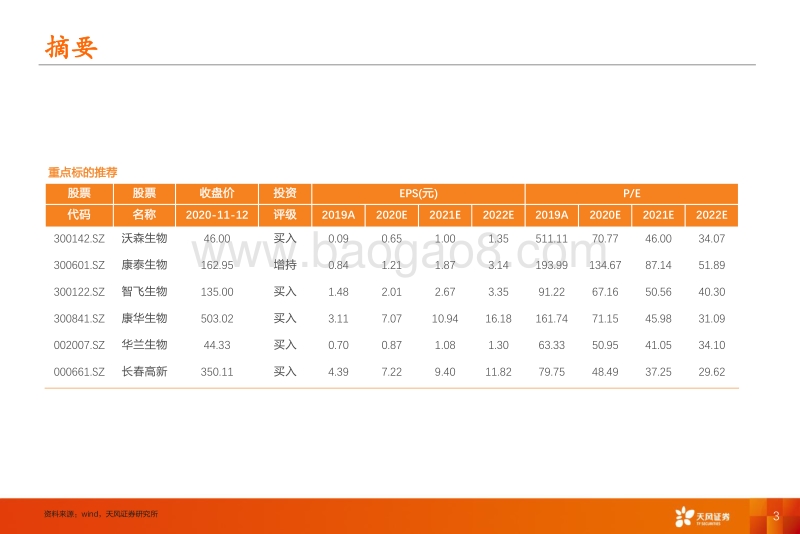Click 2019A P/E value 193.99
The image size is (800, 534).
(x=552, y=265)
